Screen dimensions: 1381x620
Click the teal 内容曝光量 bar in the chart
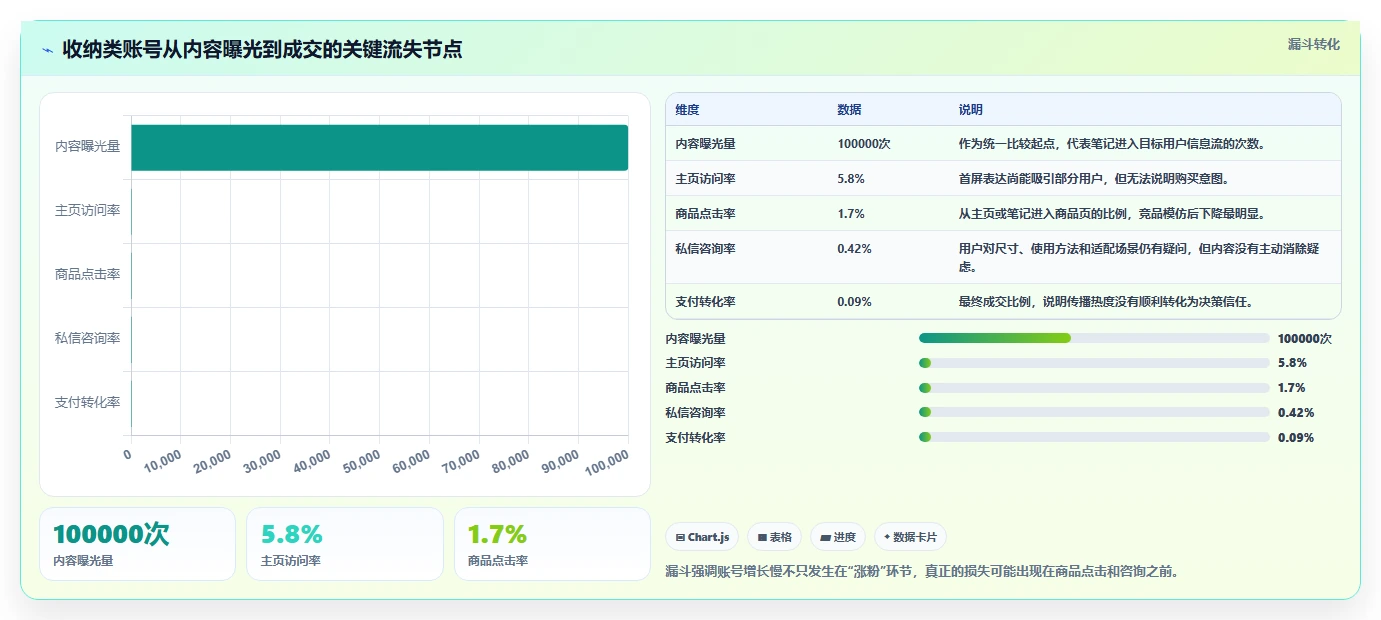pos(380,147)
